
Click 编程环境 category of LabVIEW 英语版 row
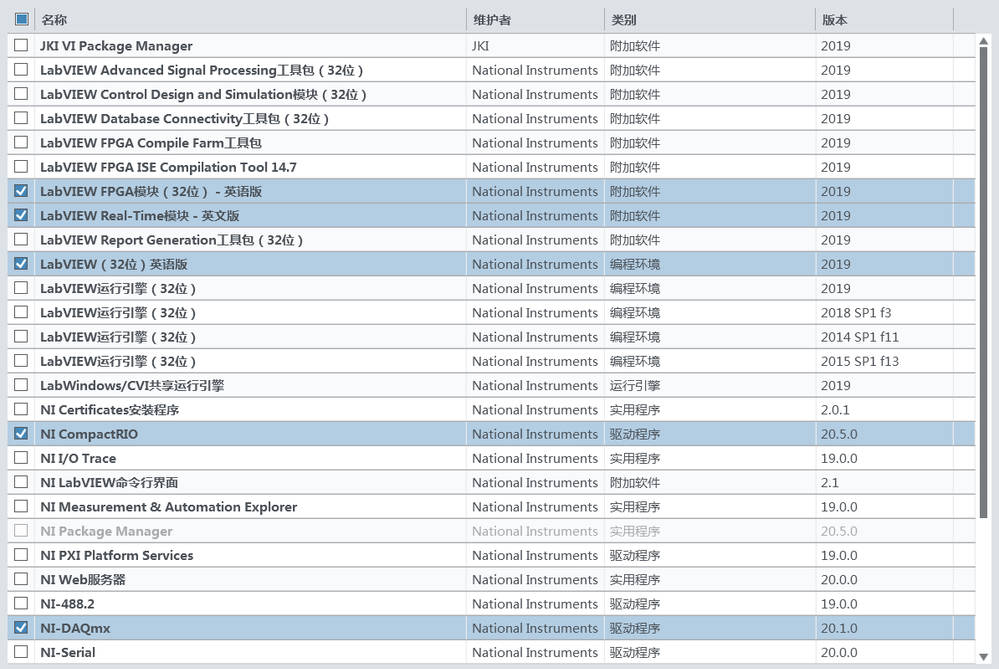pos(635,264)
